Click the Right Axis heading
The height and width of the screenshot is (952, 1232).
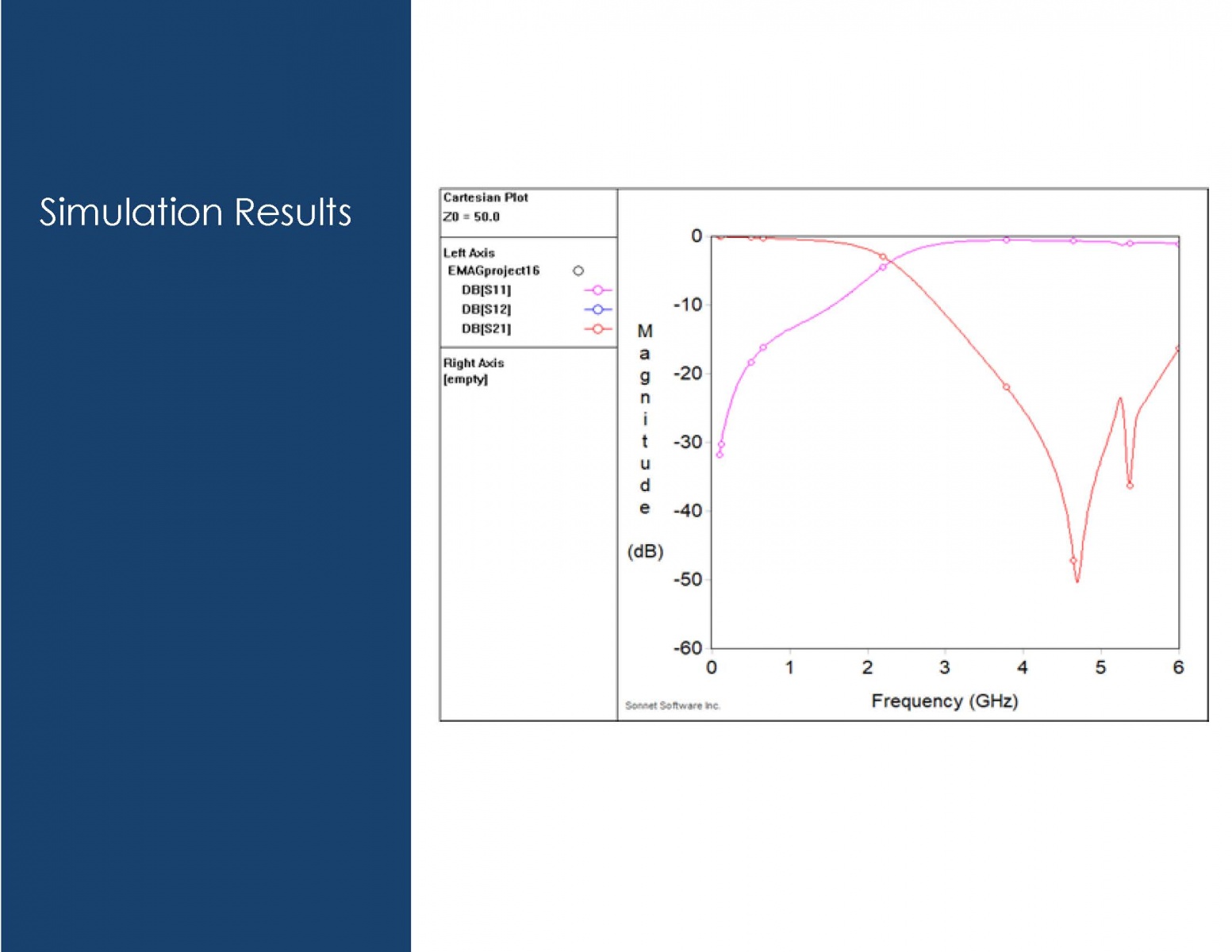click(474, 363)
